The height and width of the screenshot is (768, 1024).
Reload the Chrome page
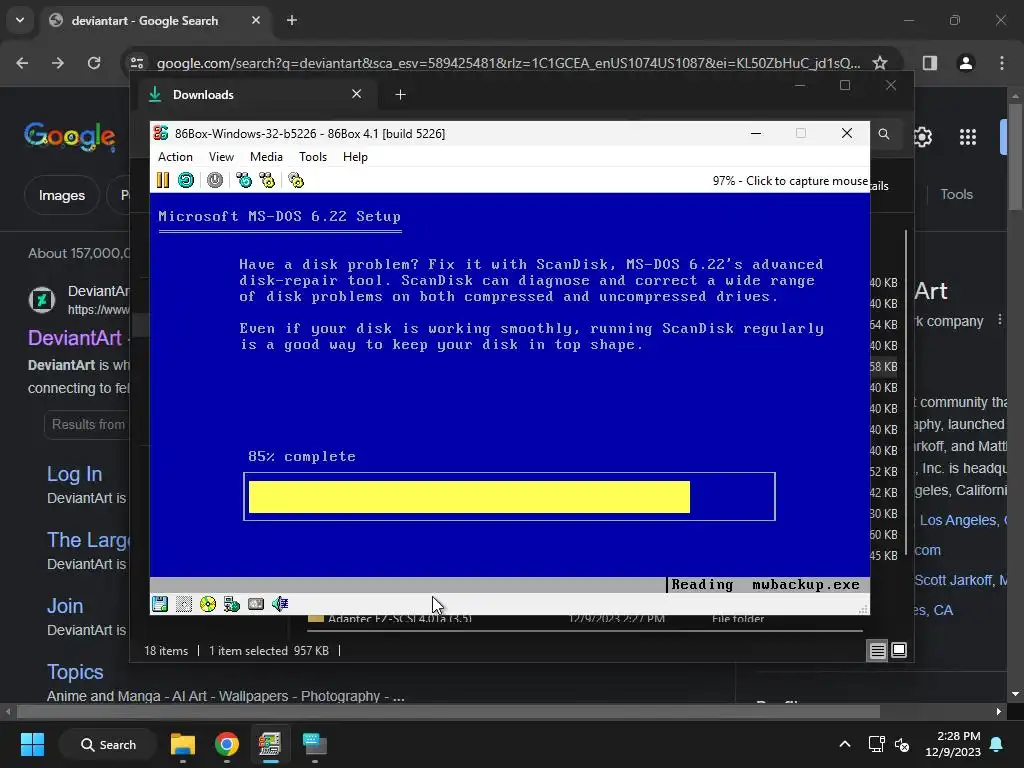pos(94,63)
